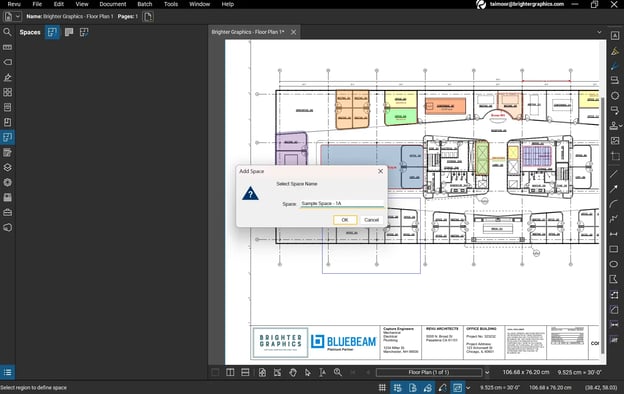624x394 pixels.
Task: Select the arrow Select tool in bottom toolbar
Action: [x=308, y=373]
